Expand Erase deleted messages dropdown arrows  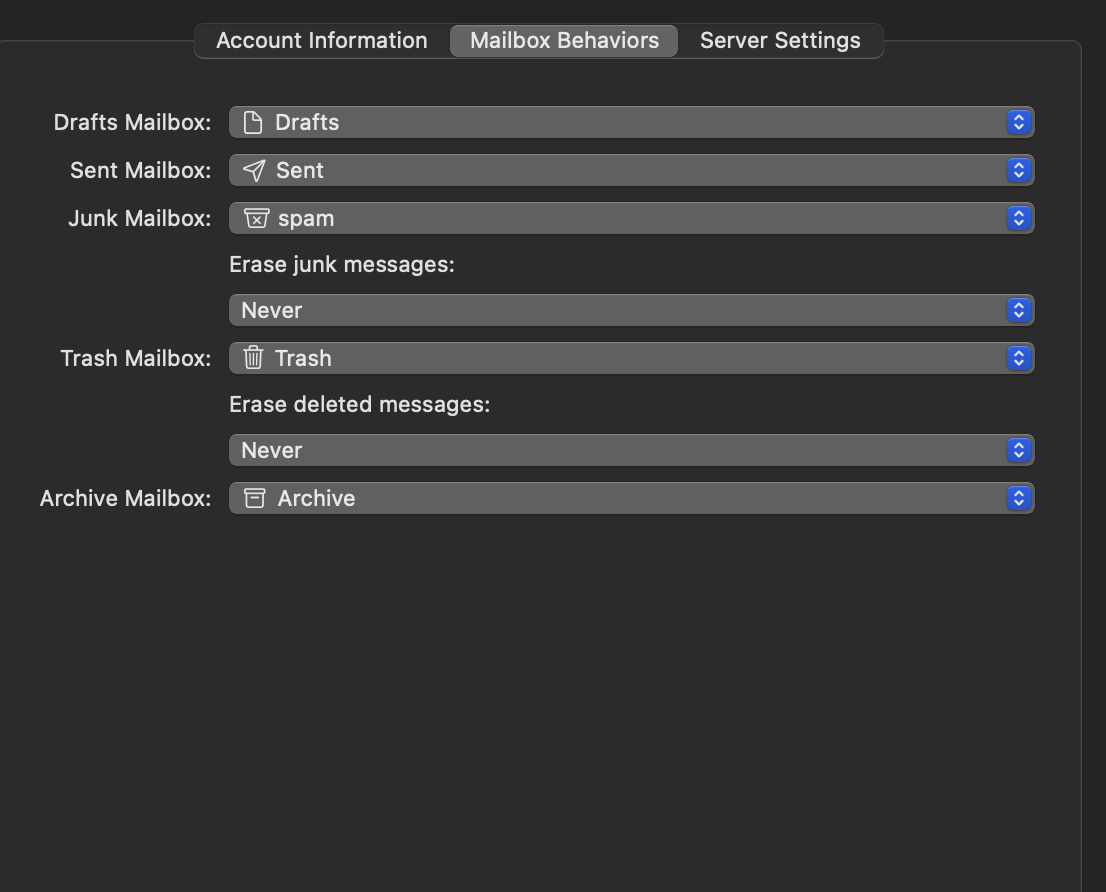pos(1018,450)
